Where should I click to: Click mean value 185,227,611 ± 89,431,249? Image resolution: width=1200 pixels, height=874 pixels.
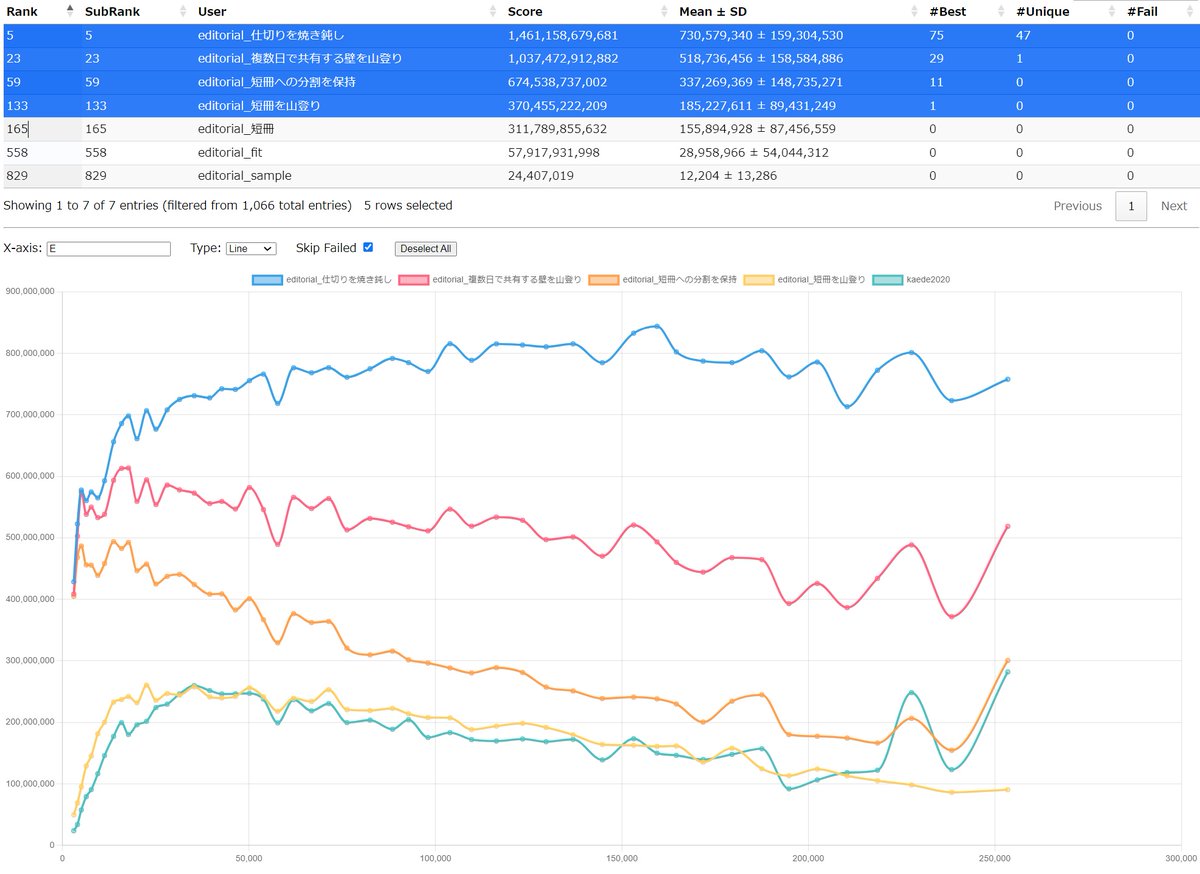click(757, 105)
